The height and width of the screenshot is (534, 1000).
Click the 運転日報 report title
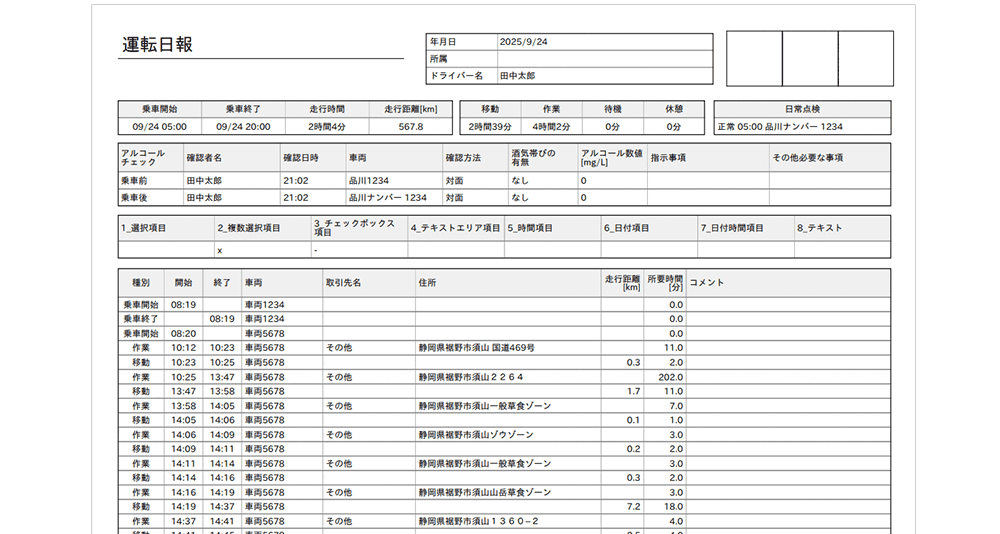pos(157,45)
